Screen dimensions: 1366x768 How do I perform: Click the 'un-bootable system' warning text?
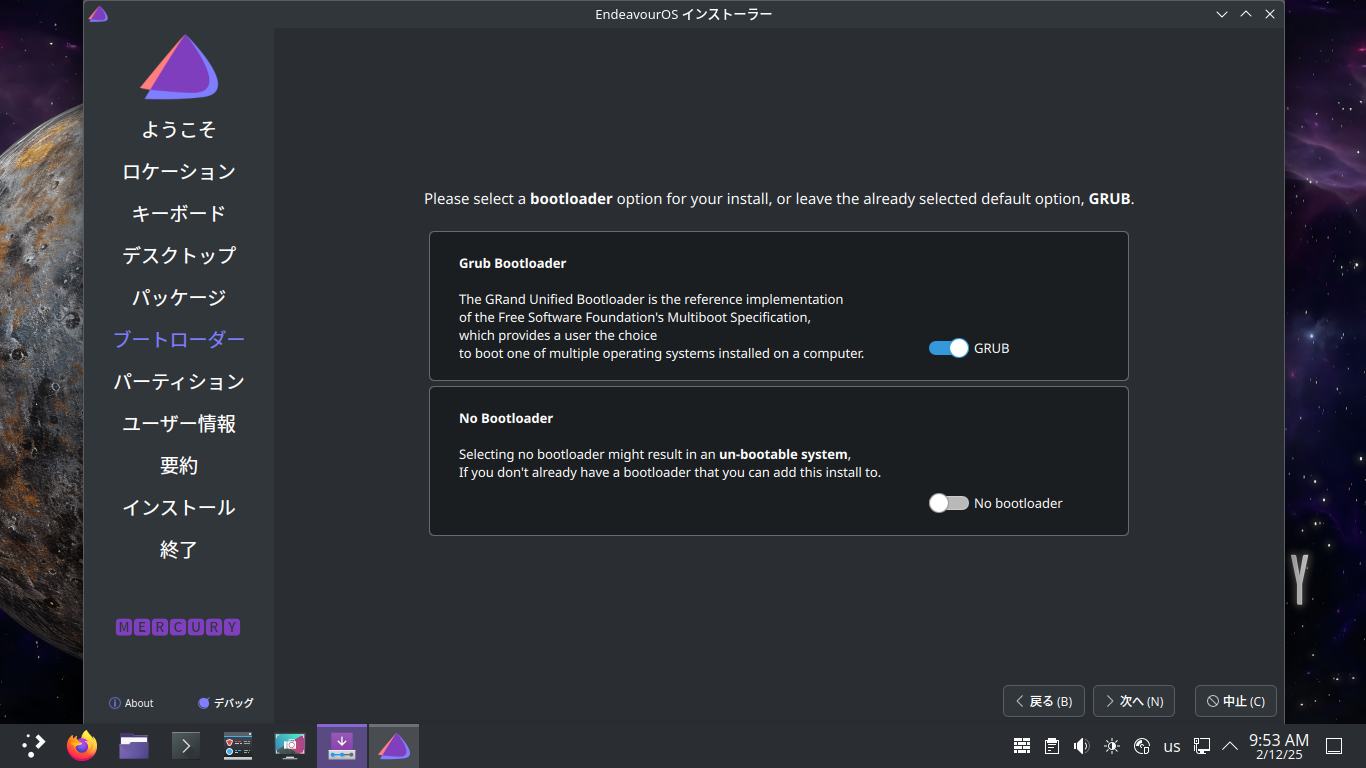(x=783, y=454)
